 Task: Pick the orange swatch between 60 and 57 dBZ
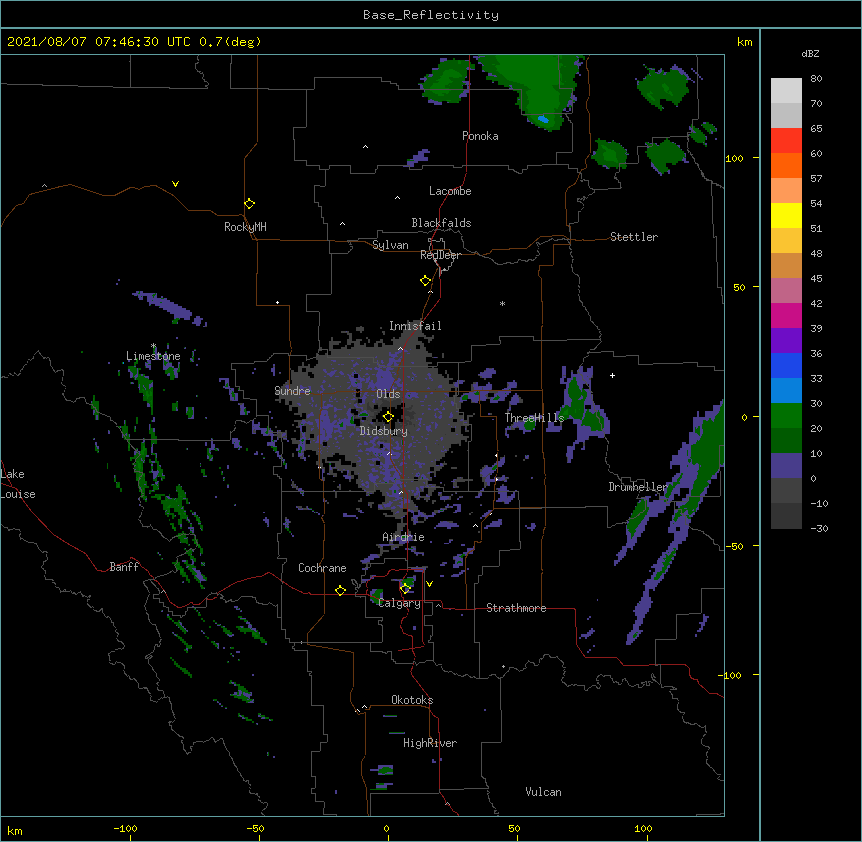click(786, 165)
